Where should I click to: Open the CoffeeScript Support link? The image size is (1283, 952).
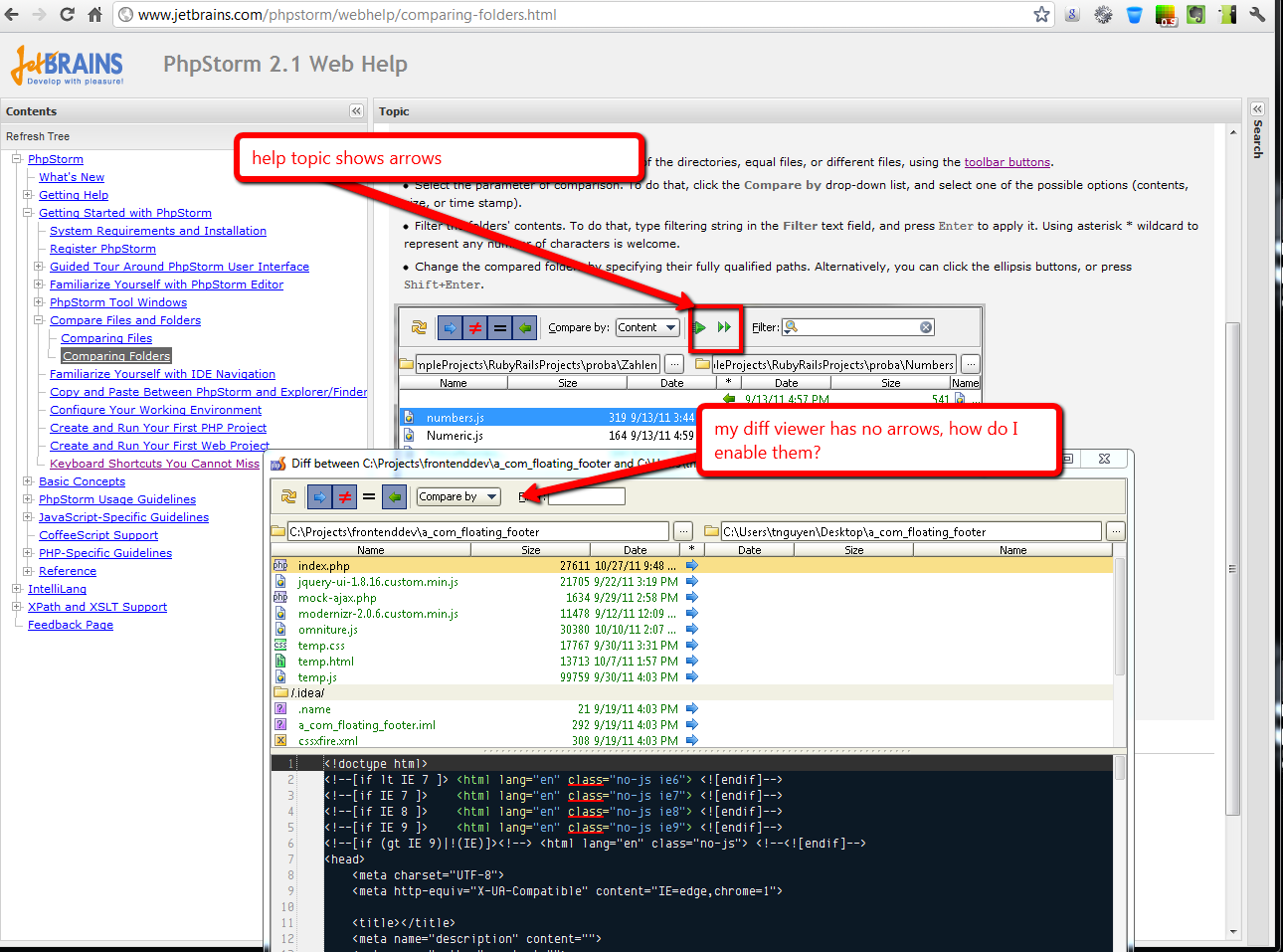pyautogui.click(x=98, y=535)
